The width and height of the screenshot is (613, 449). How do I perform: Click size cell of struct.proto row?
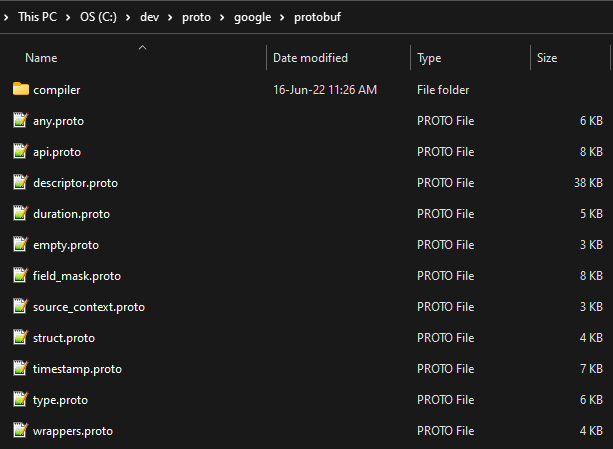click(591, 338)
